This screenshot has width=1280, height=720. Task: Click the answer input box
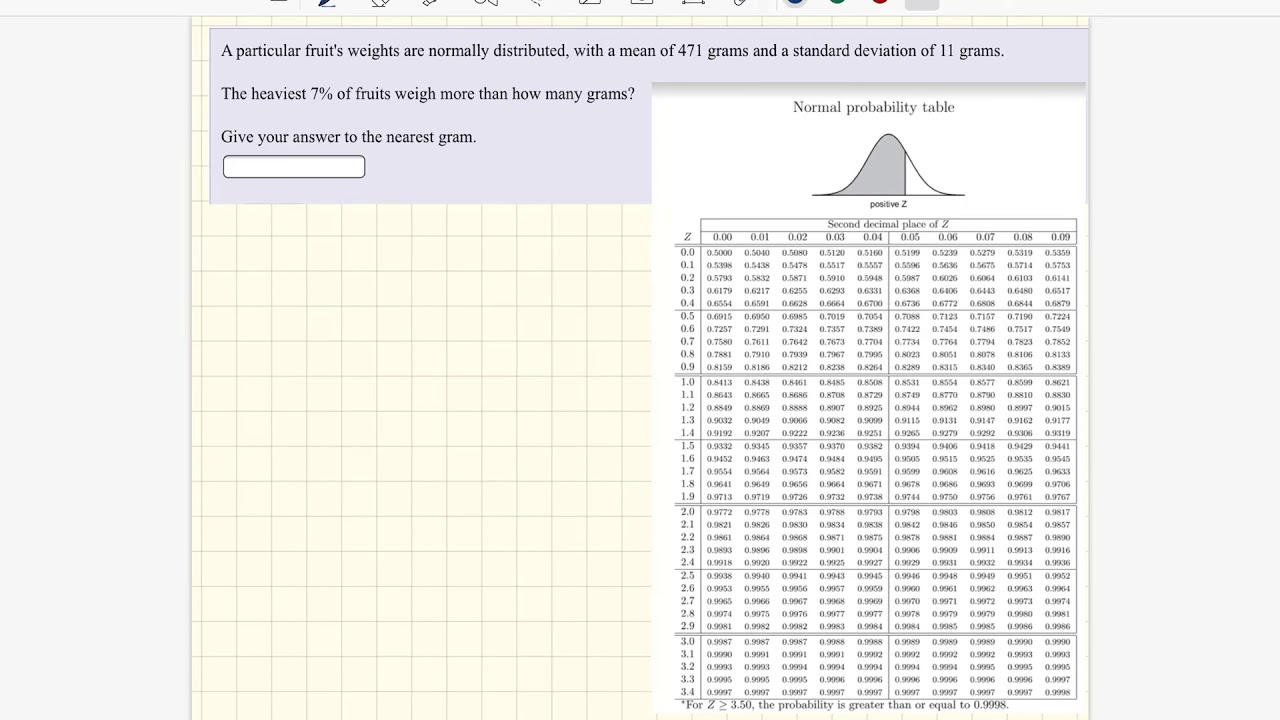point(294,167)
